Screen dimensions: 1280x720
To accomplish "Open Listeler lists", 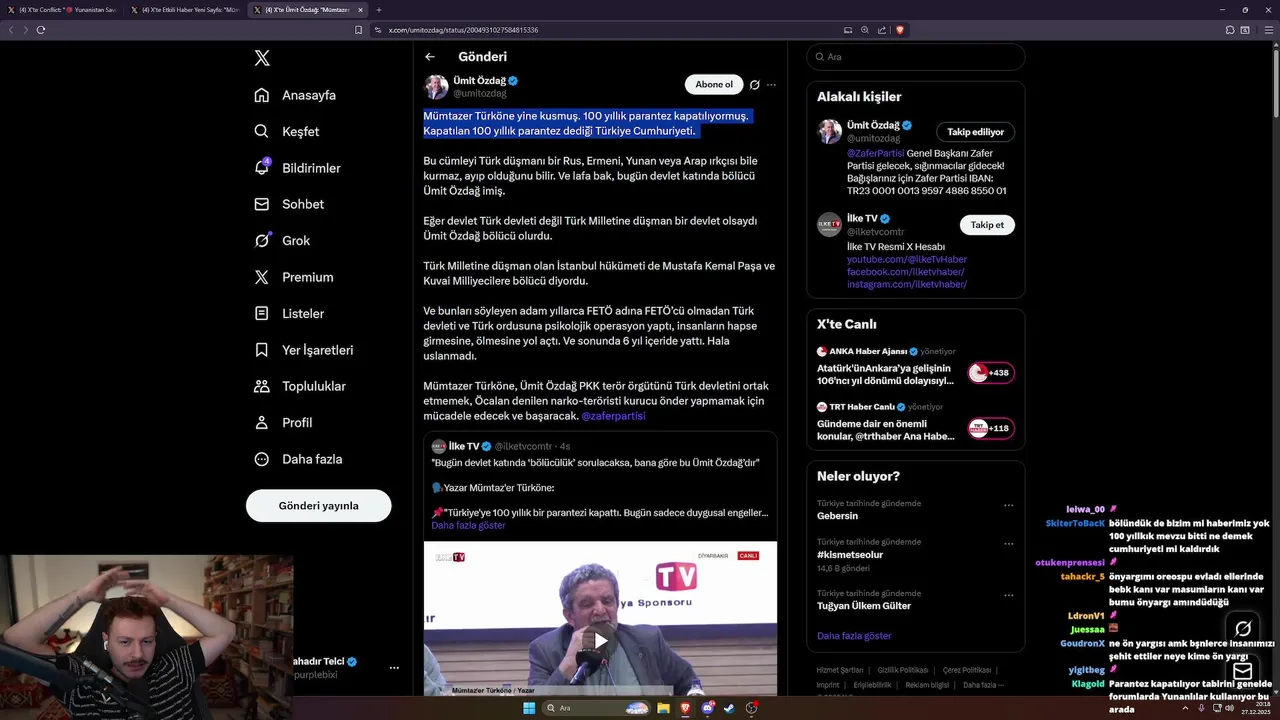I will click(289, 313).
